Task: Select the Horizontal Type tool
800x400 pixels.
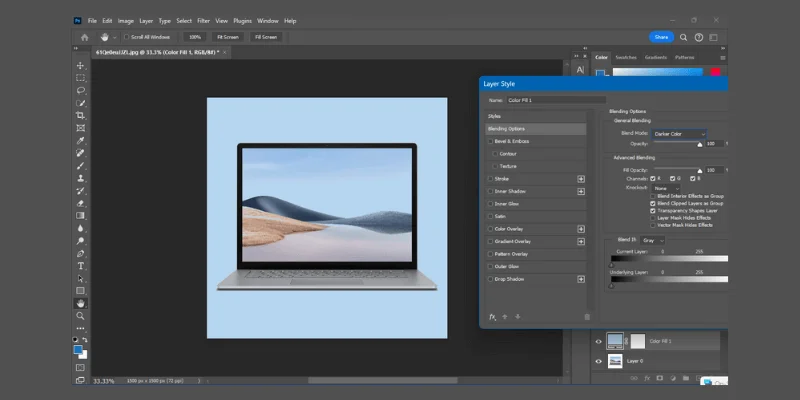Action: [x=81, y=266]
